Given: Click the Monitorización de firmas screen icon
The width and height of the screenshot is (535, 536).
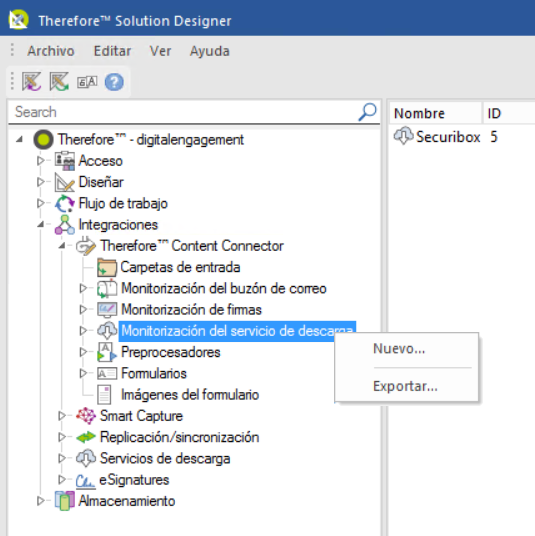Looking at the screenshot, I should click(107, 310).
